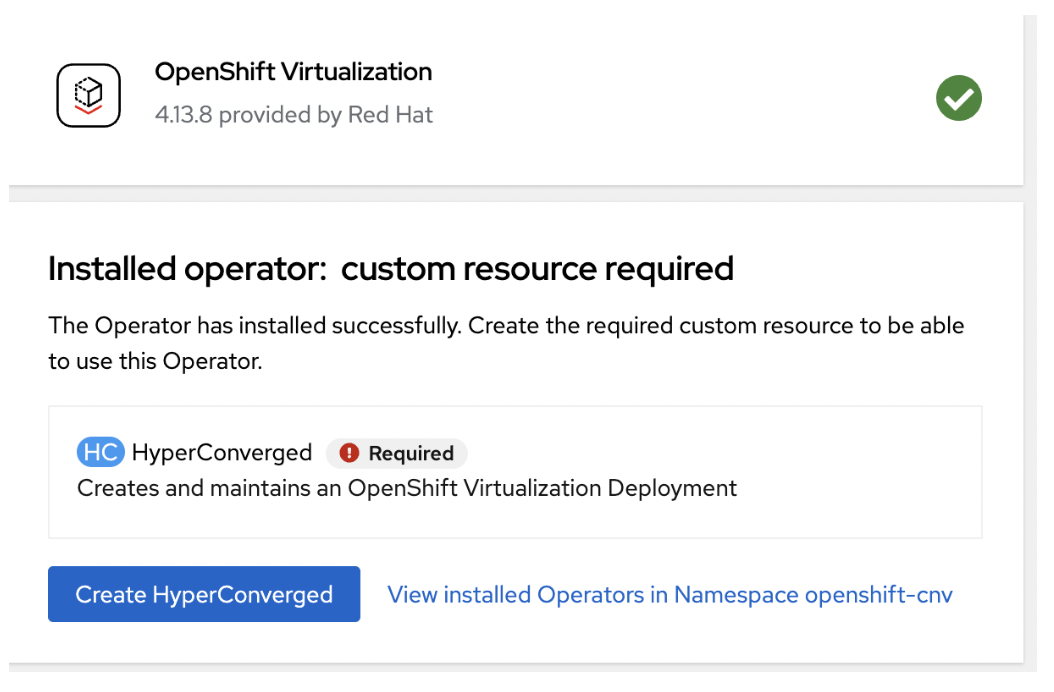1054x692 pixels.
Task: Click the installation success status indicator
Action: click(x=958, y=98)
